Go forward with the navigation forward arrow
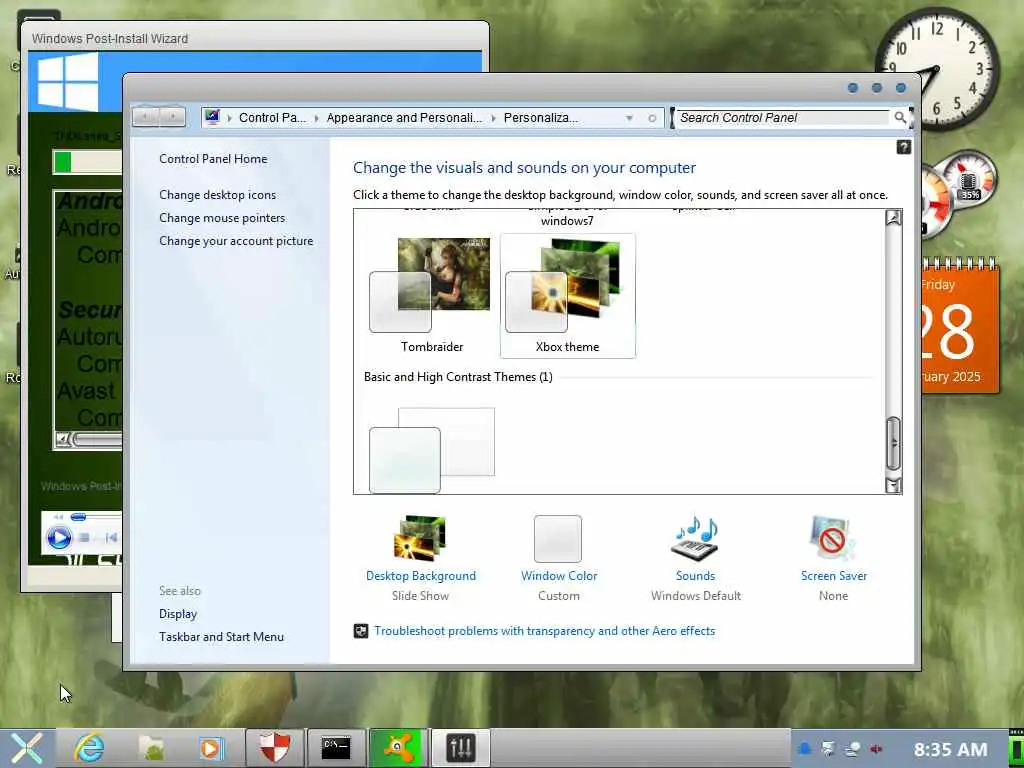This screenshot has height=768, width=1024. (172, 117)
